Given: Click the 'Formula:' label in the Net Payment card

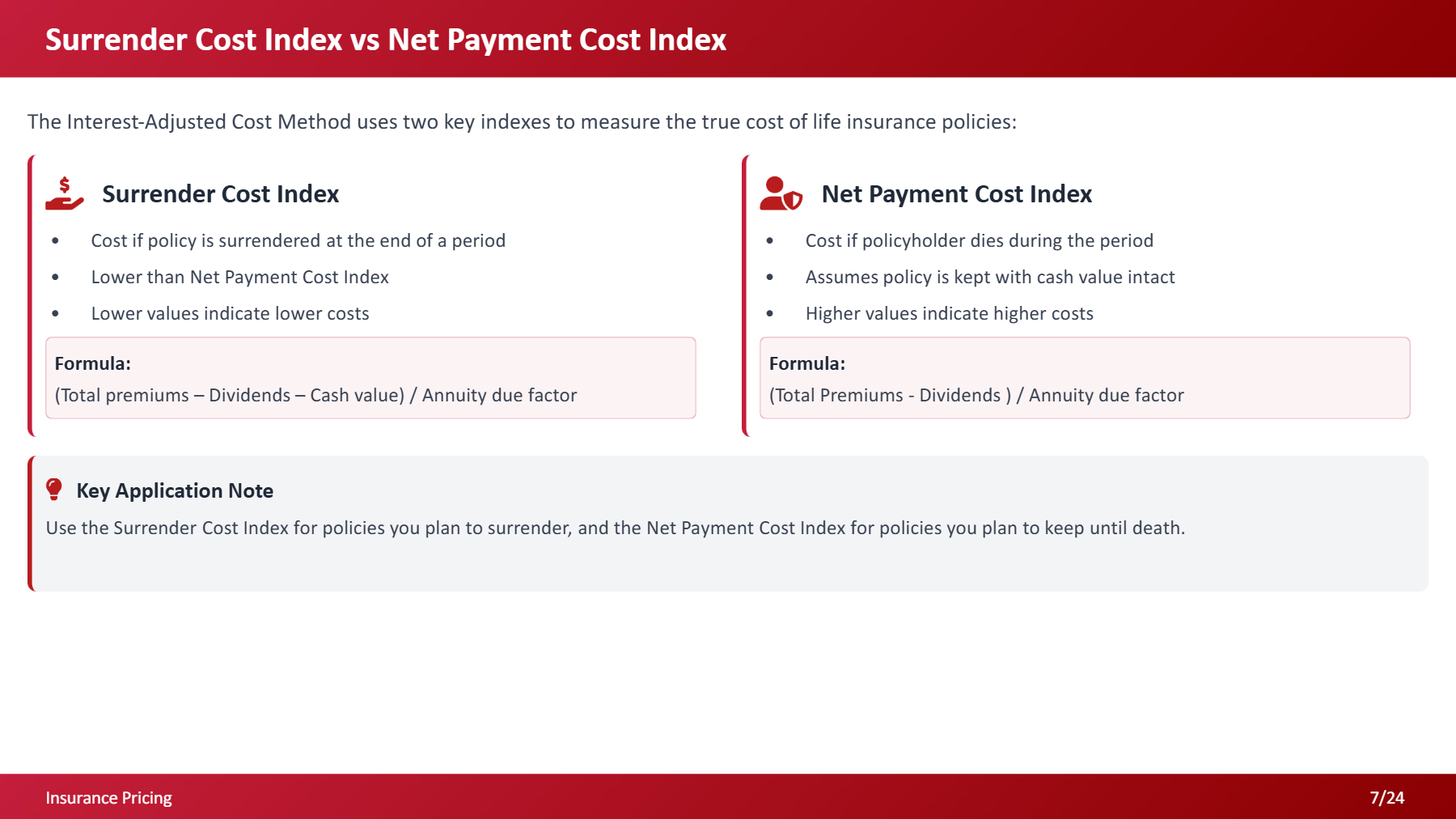Looking at the screenshot, I should [807, 363].
